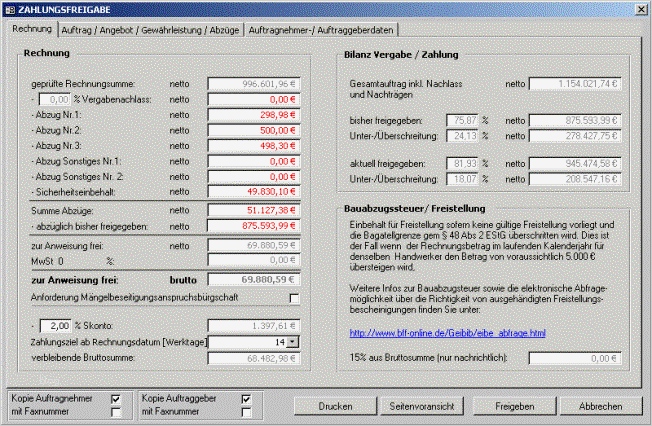Close the ZAHLUNGSFREIGABE window
This screenshot has height=426, width=652.
(x=641, y=9)
